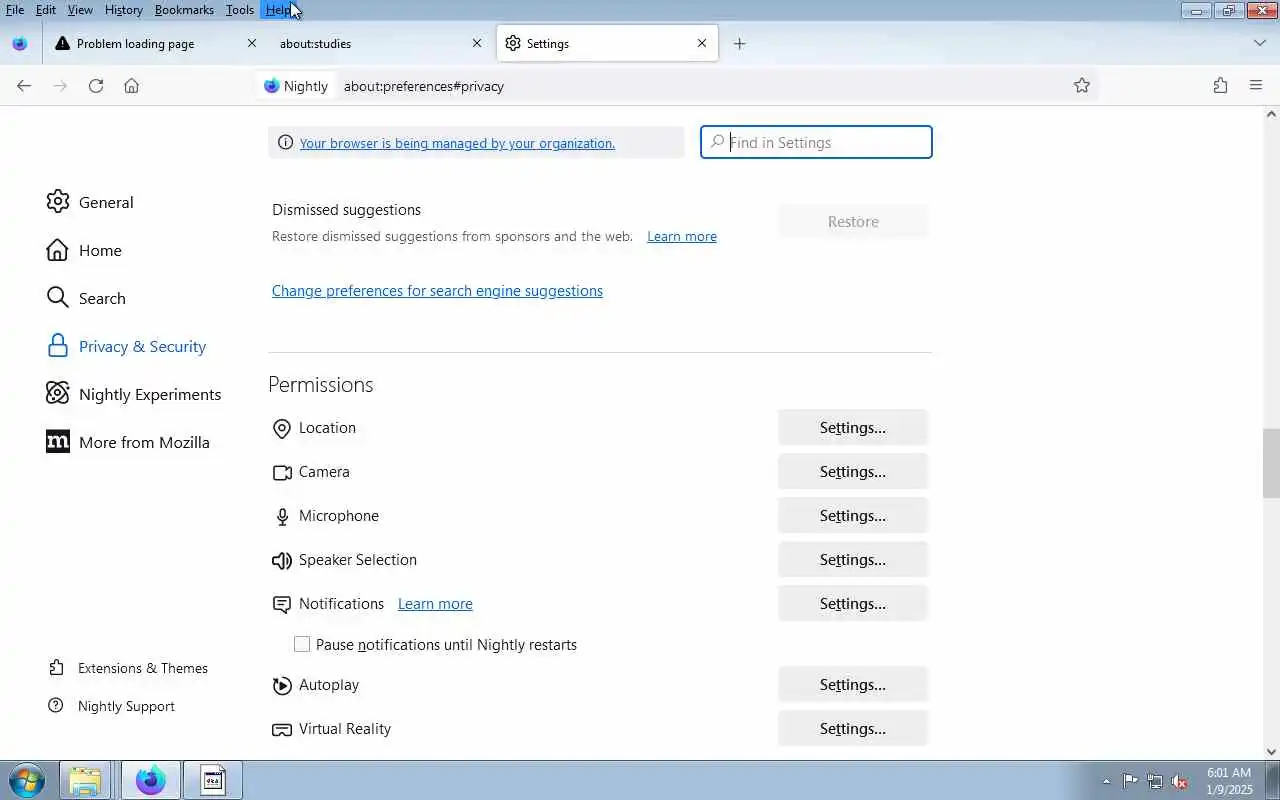Click the address bar URL text
This screenshot has height=800, width=1280.
pos(424,86)
